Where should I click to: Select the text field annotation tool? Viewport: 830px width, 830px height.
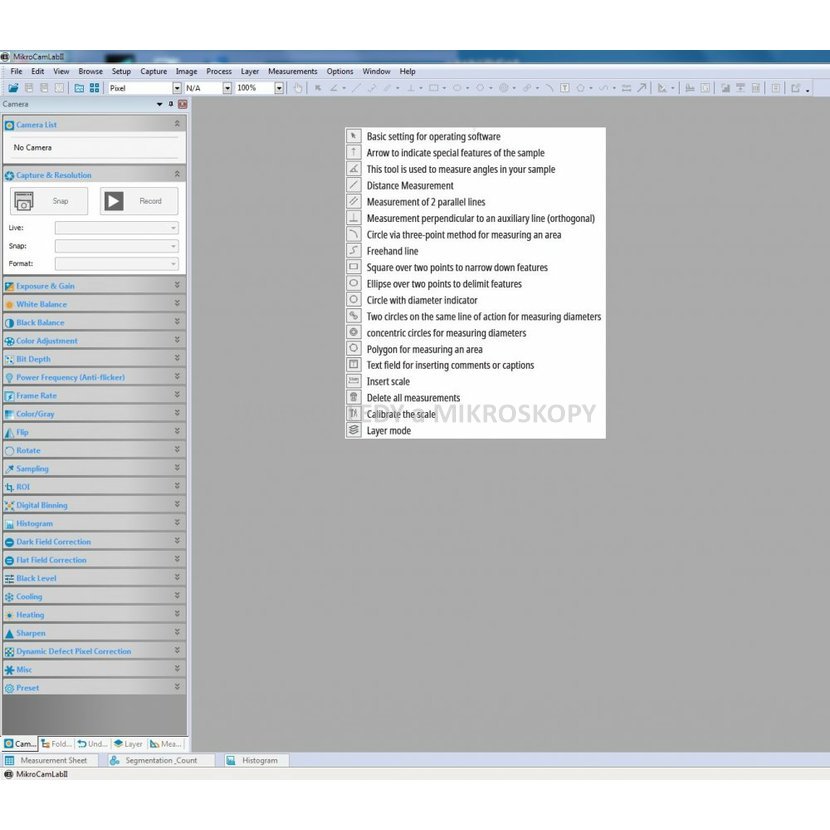pos(565,88)
